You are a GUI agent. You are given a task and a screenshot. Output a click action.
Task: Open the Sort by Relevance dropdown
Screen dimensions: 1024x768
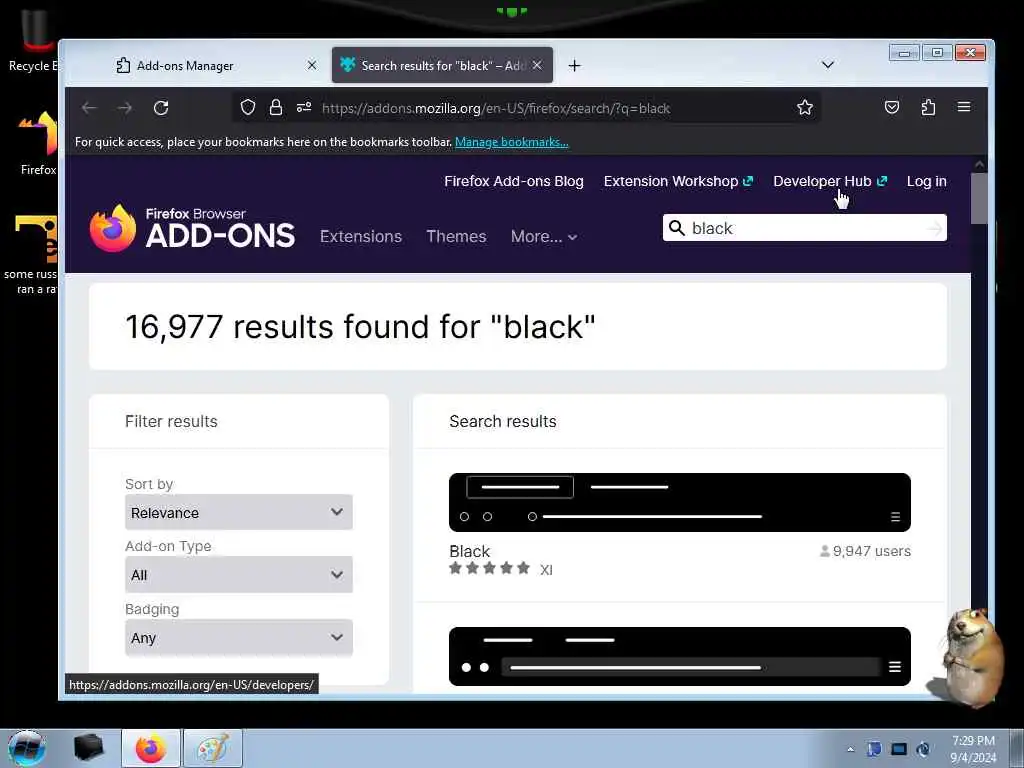[238, 513]
